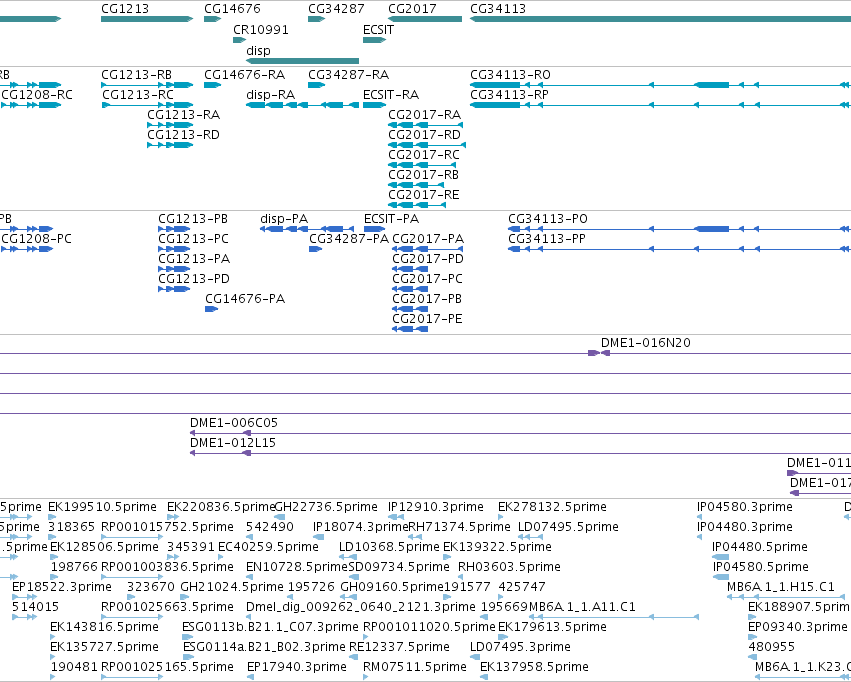Viewport: 851px width, 682px height.
Task: Select the CG34287-RA transcript label
Action: pyautogui.click(x=348, y=75)
